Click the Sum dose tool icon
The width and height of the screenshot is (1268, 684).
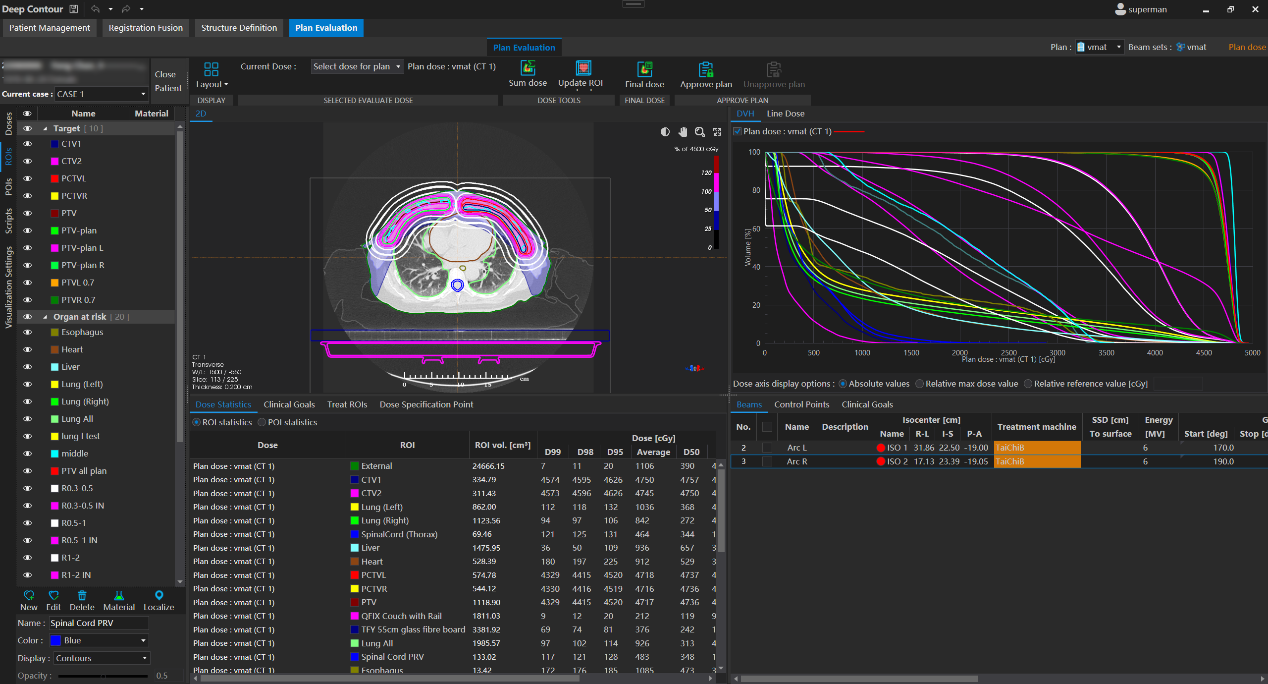527,68
